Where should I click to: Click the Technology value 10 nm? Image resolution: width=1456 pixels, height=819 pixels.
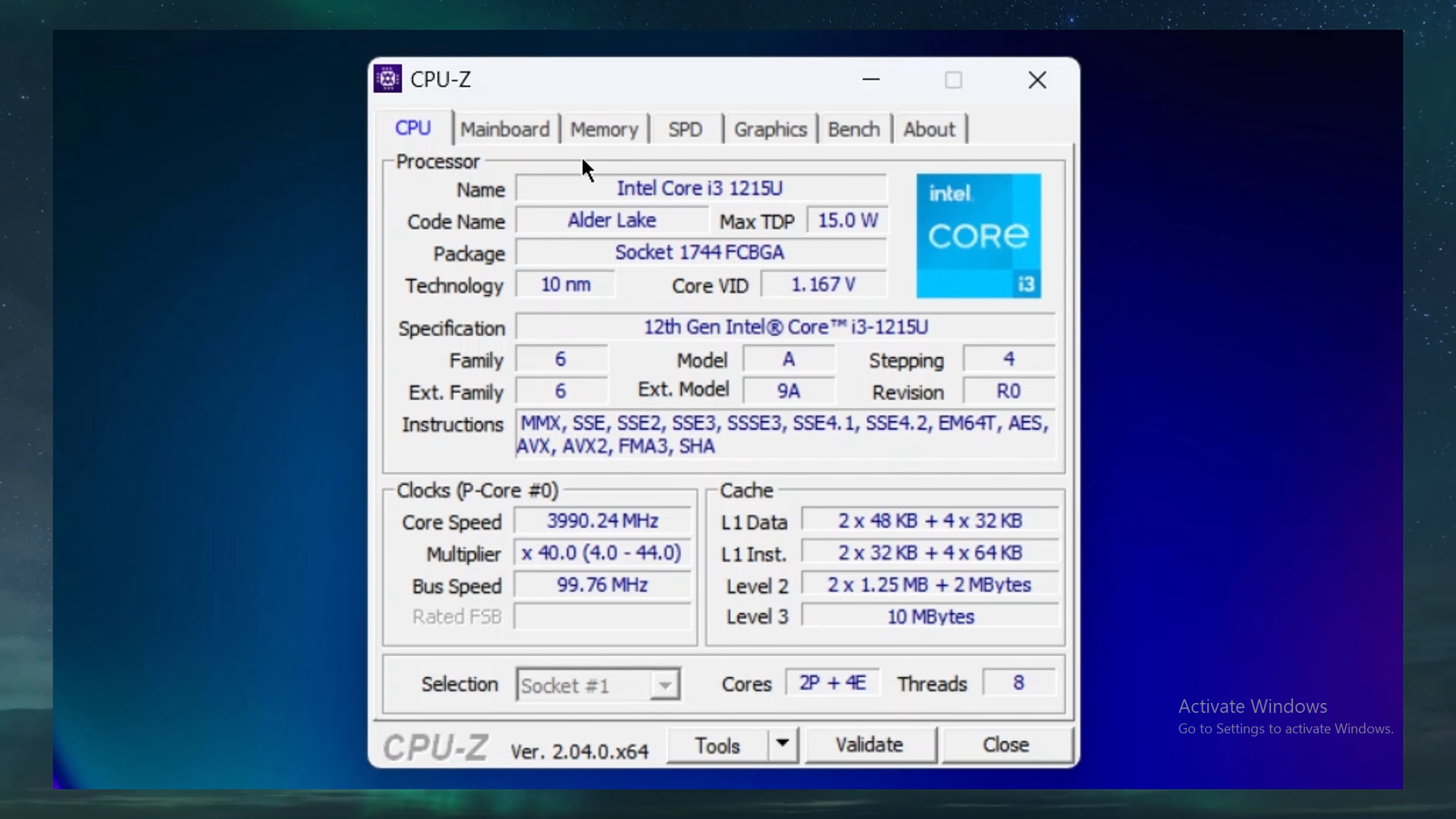point(566,284)
